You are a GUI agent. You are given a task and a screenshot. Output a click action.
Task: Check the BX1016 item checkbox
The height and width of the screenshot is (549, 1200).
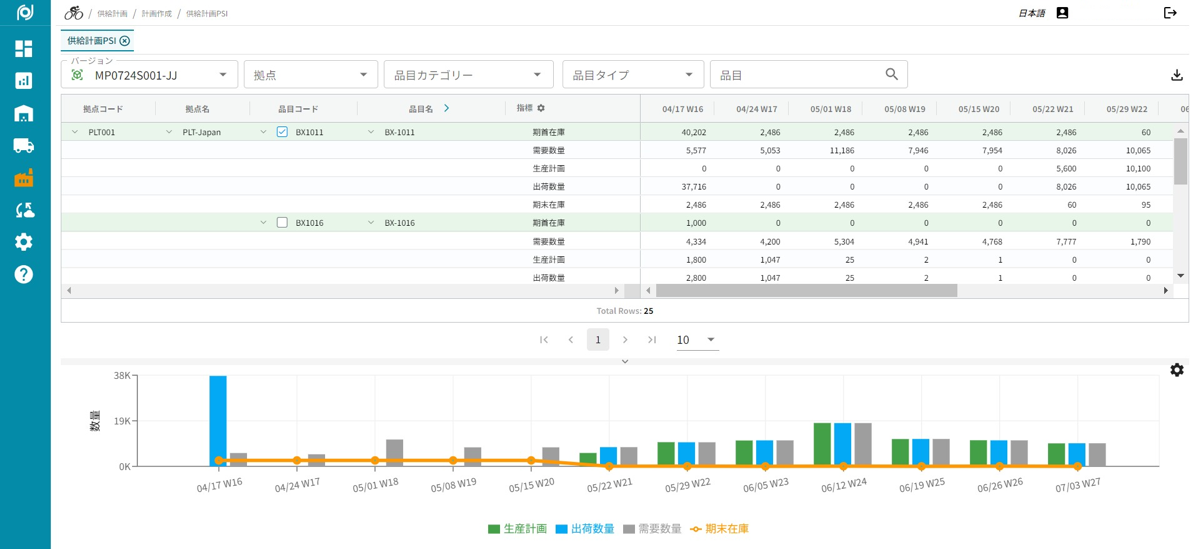coord(282,223)
